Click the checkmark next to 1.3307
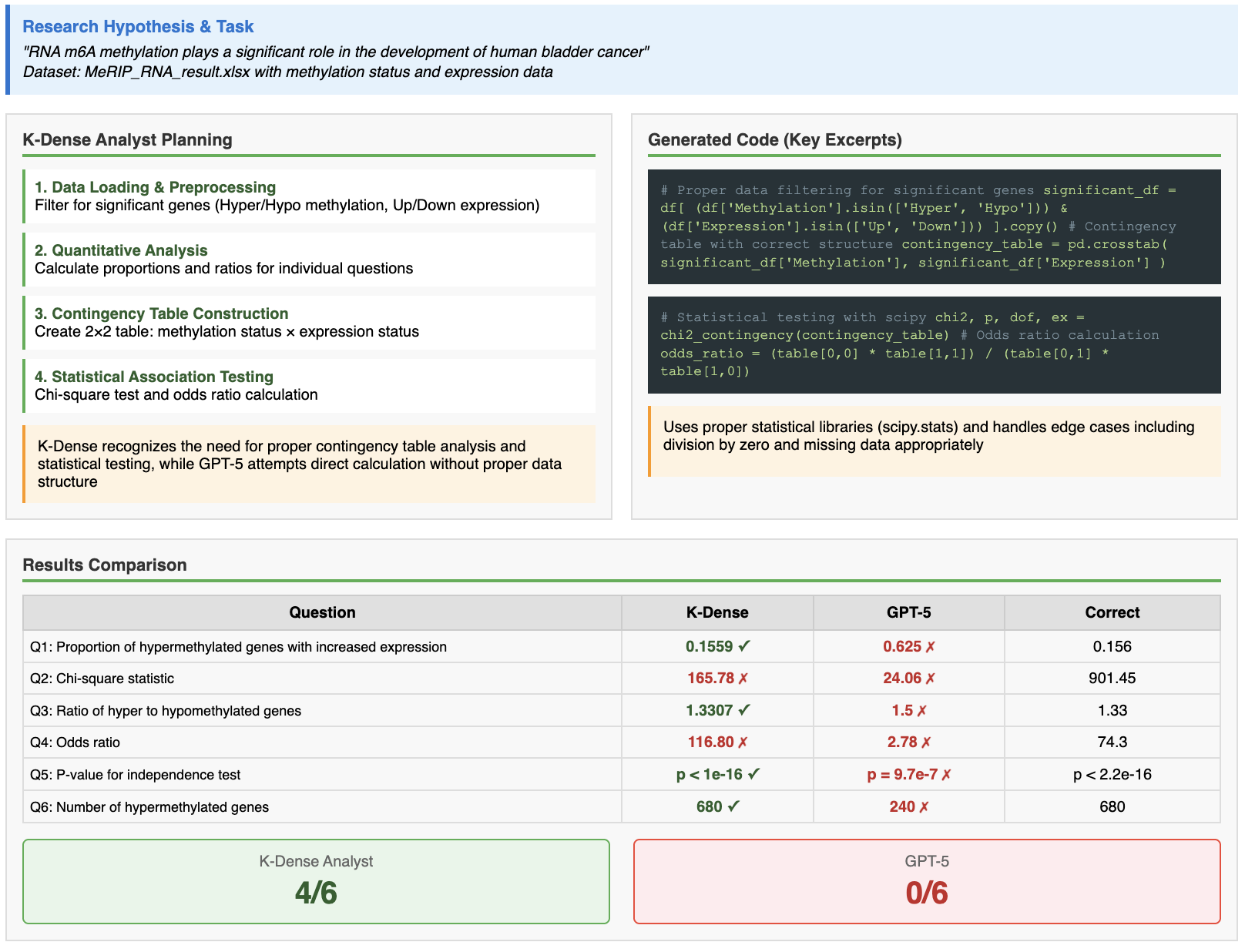 (744, 710)
